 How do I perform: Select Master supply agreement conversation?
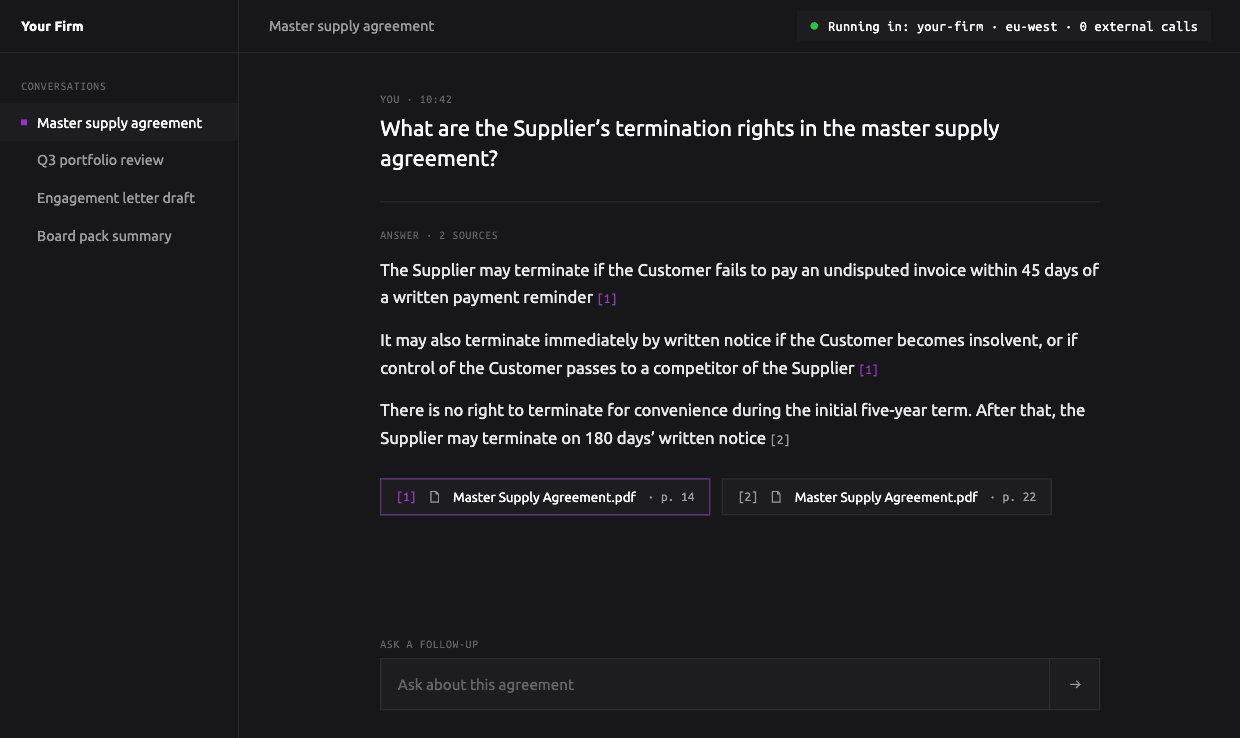pos(119,123)
